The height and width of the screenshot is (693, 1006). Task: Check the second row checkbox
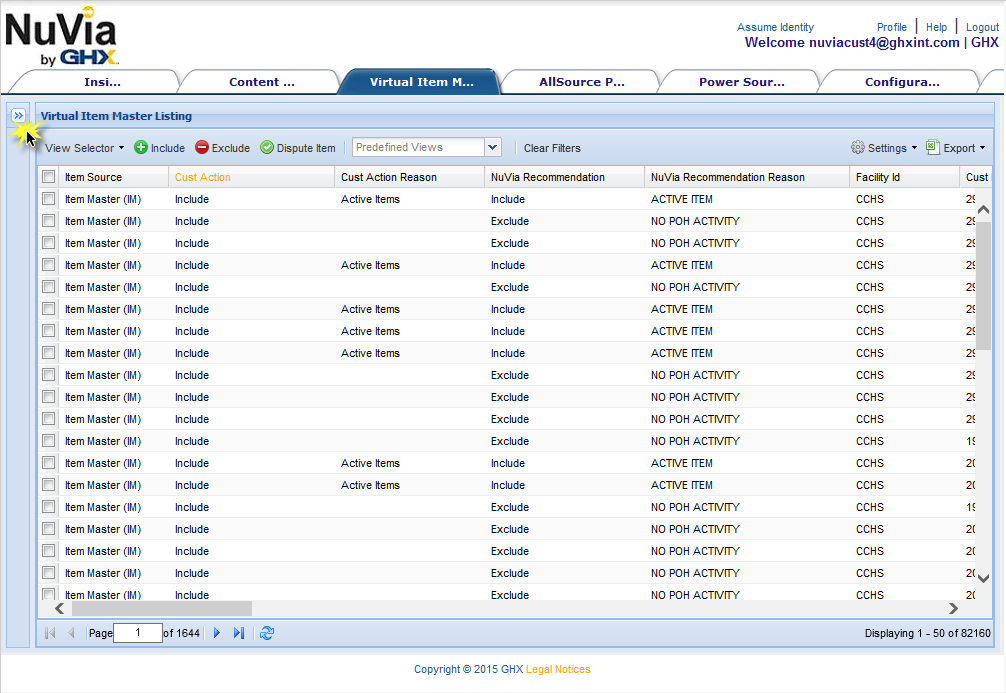48,221
